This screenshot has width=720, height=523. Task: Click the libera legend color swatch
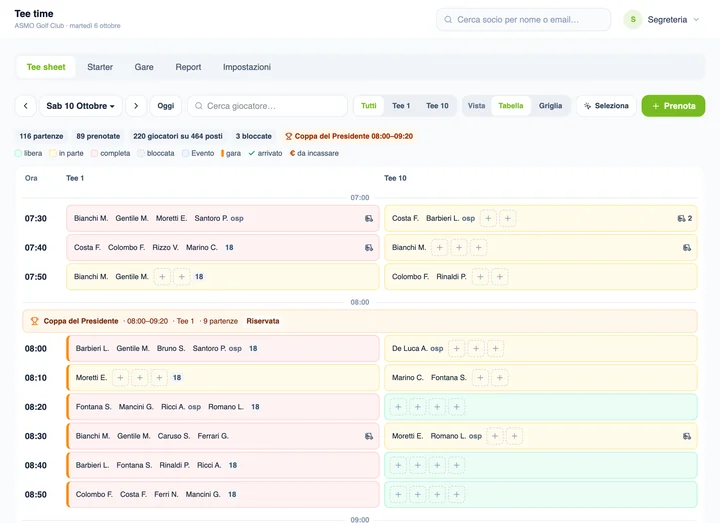18,153
